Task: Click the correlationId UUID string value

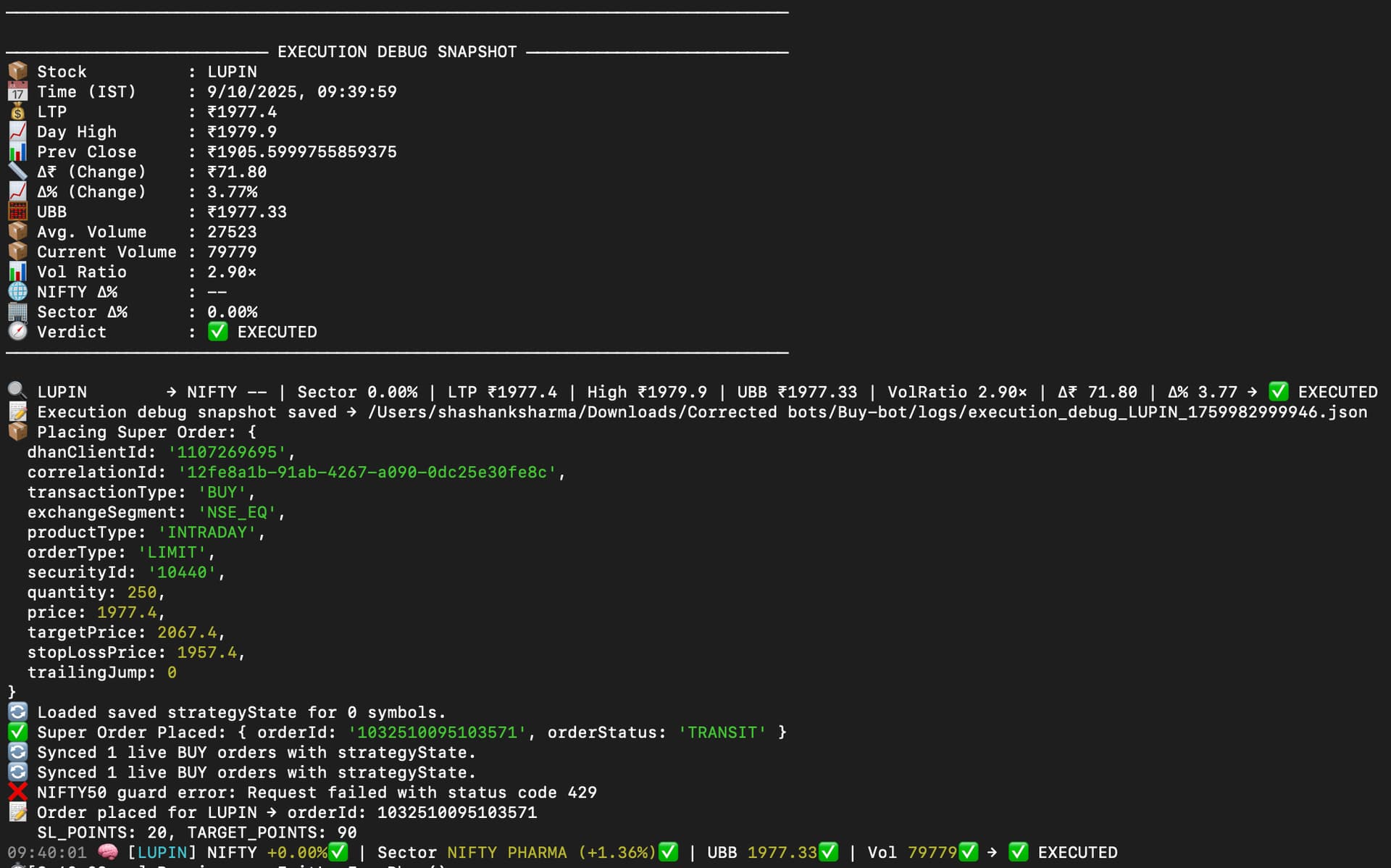Action: (367, 472)
